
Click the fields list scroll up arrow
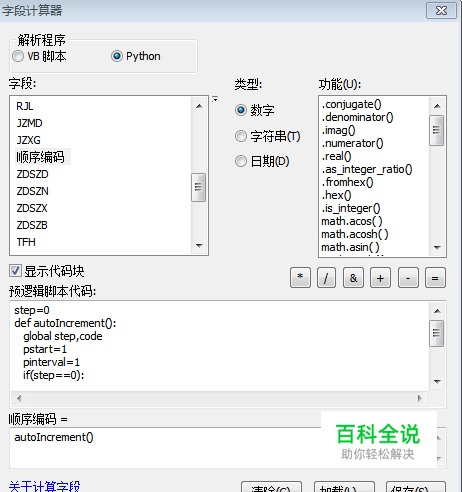(199, 106)
